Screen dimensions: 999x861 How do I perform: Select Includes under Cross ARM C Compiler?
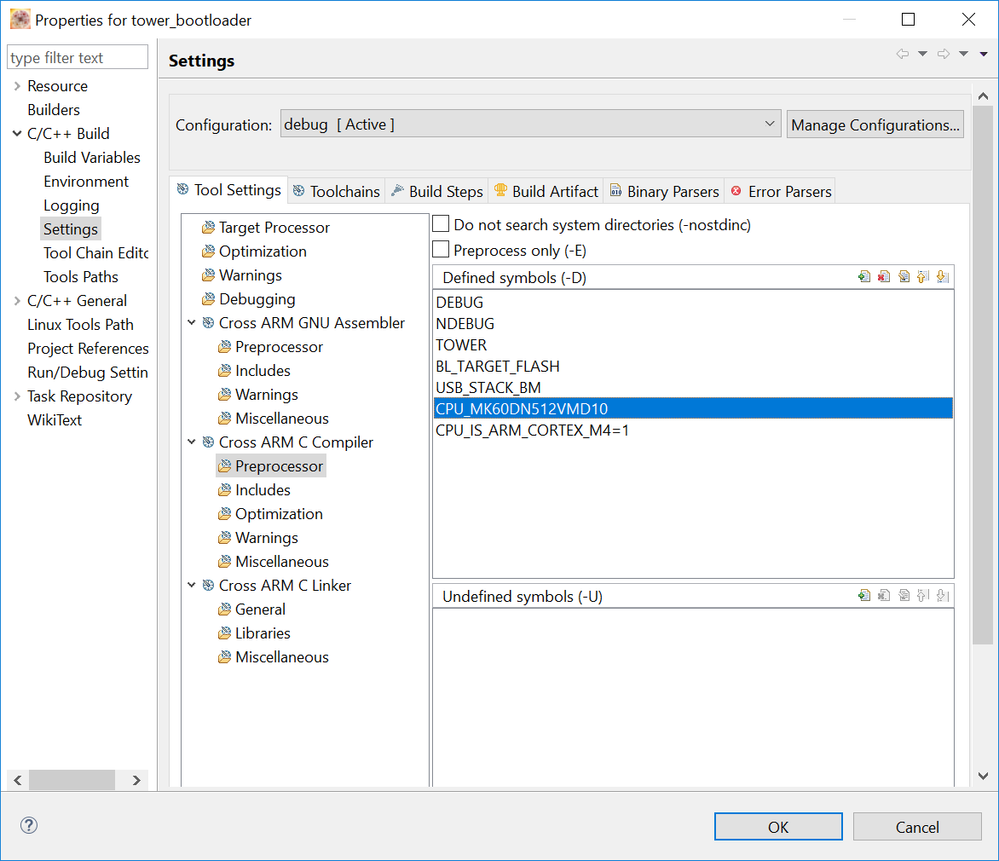click(x=262, y=489)
